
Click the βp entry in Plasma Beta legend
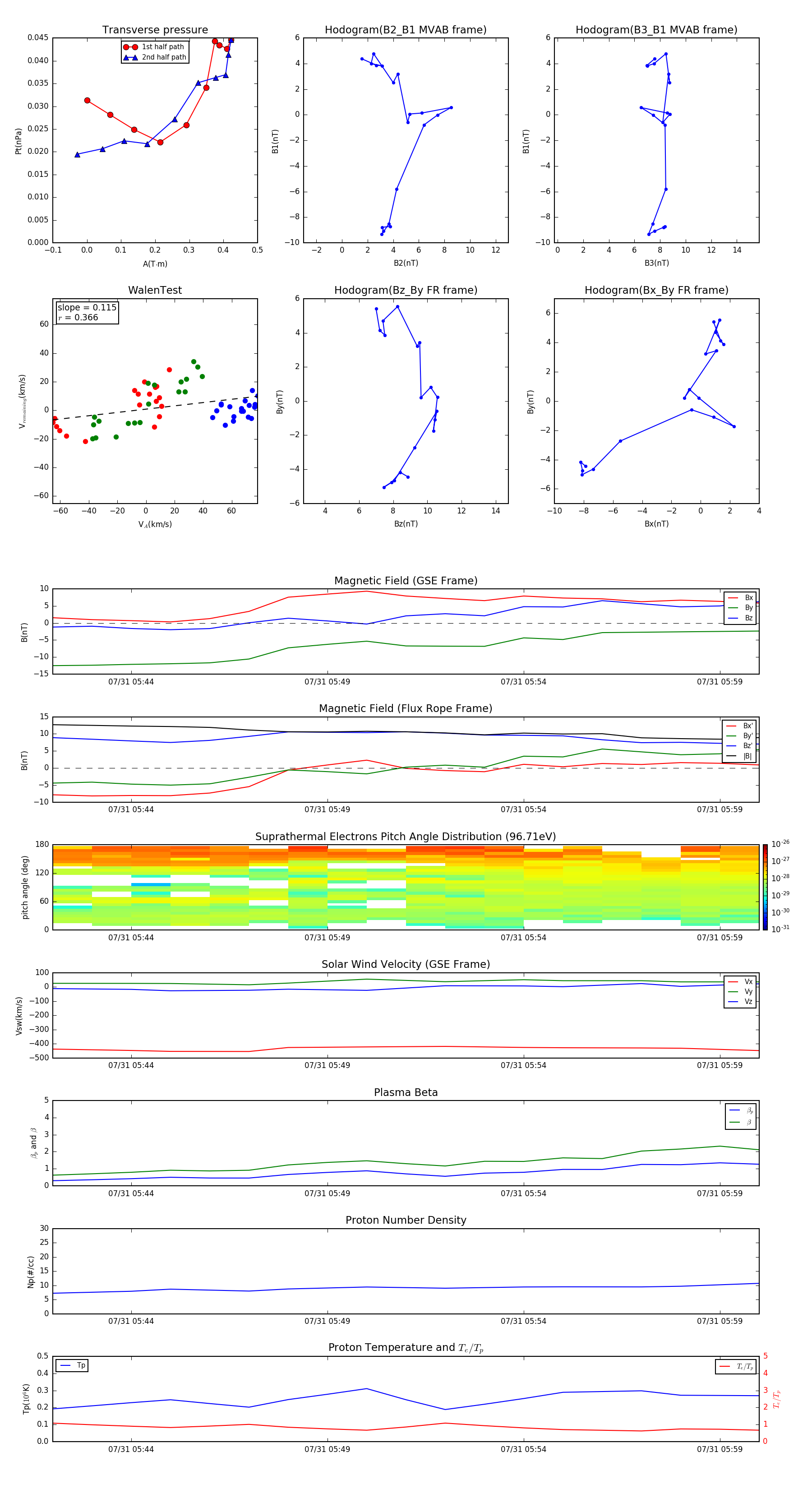741,1110
